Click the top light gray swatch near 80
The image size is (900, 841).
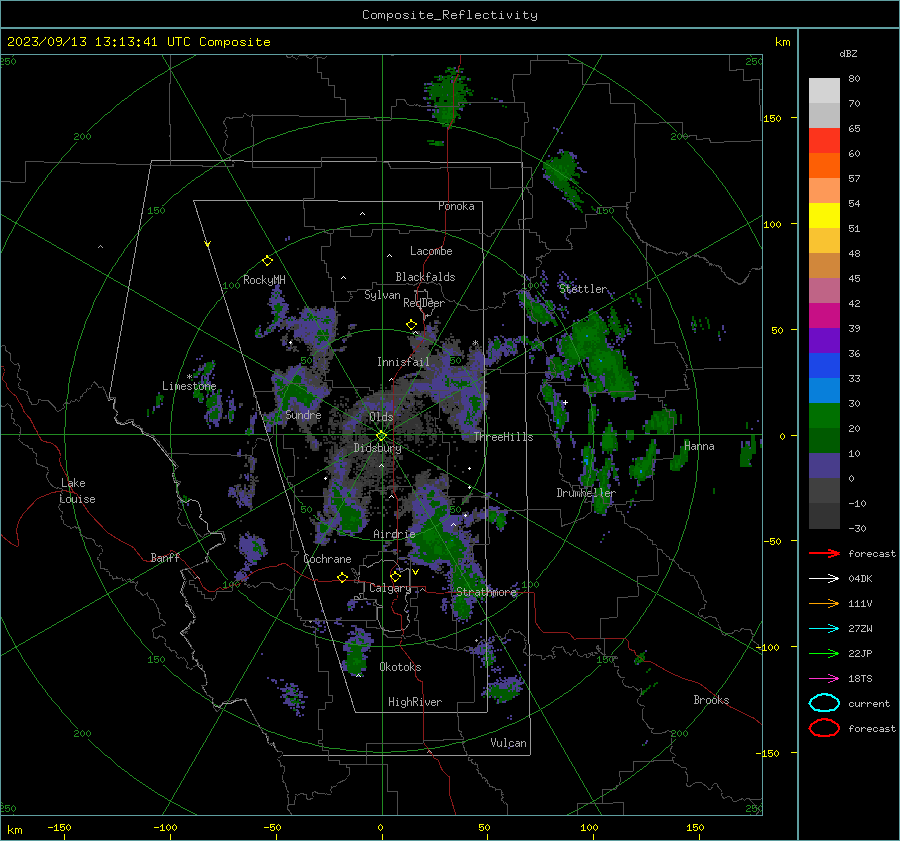tap(824, 90)
